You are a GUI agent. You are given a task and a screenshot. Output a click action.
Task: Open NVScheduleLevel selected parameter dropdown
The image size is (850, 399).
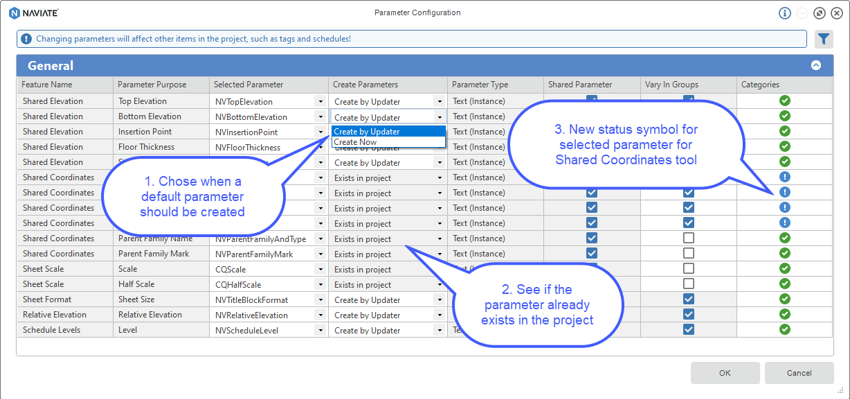(x=320, y=330)
